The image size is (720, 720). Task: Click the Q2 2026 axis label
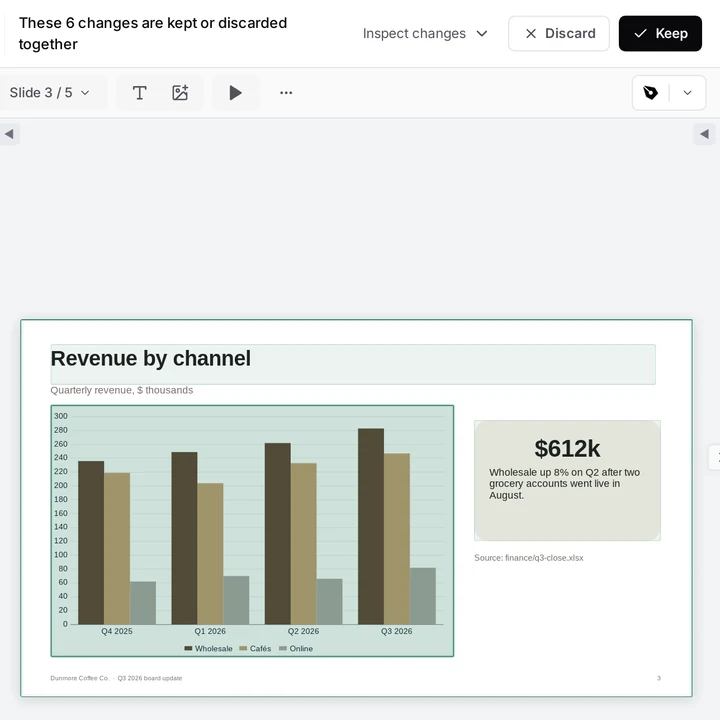tap(303, 631)
